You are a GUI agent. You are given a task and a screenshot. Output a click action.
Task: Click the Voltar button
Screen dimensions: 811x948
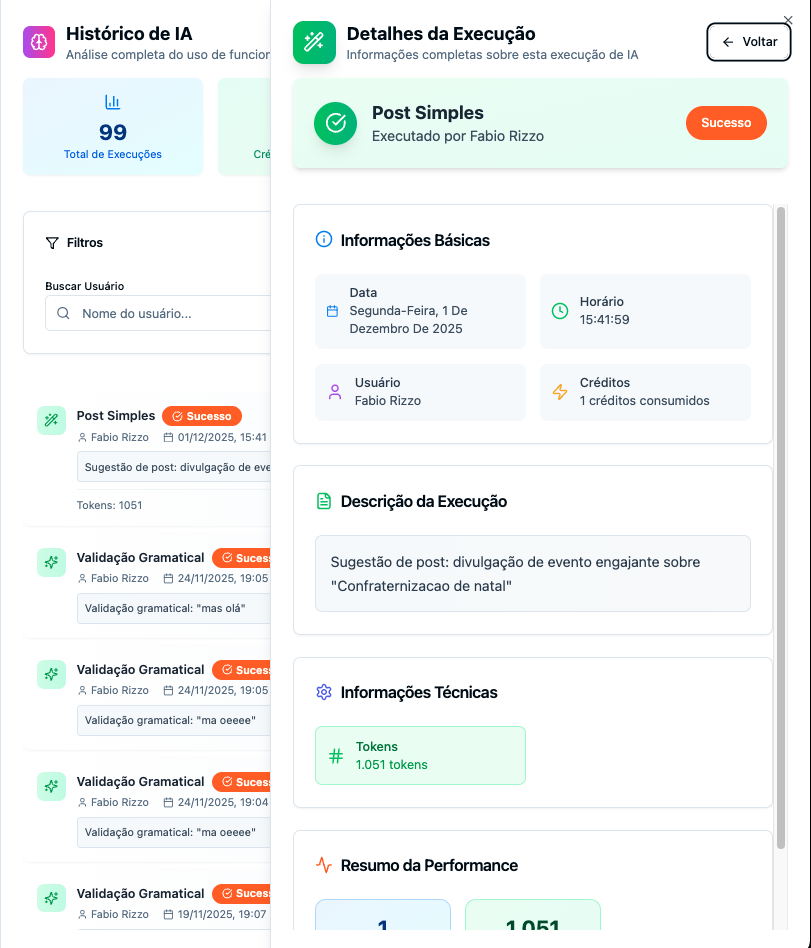pyautogui.click(x=749, y=42)
